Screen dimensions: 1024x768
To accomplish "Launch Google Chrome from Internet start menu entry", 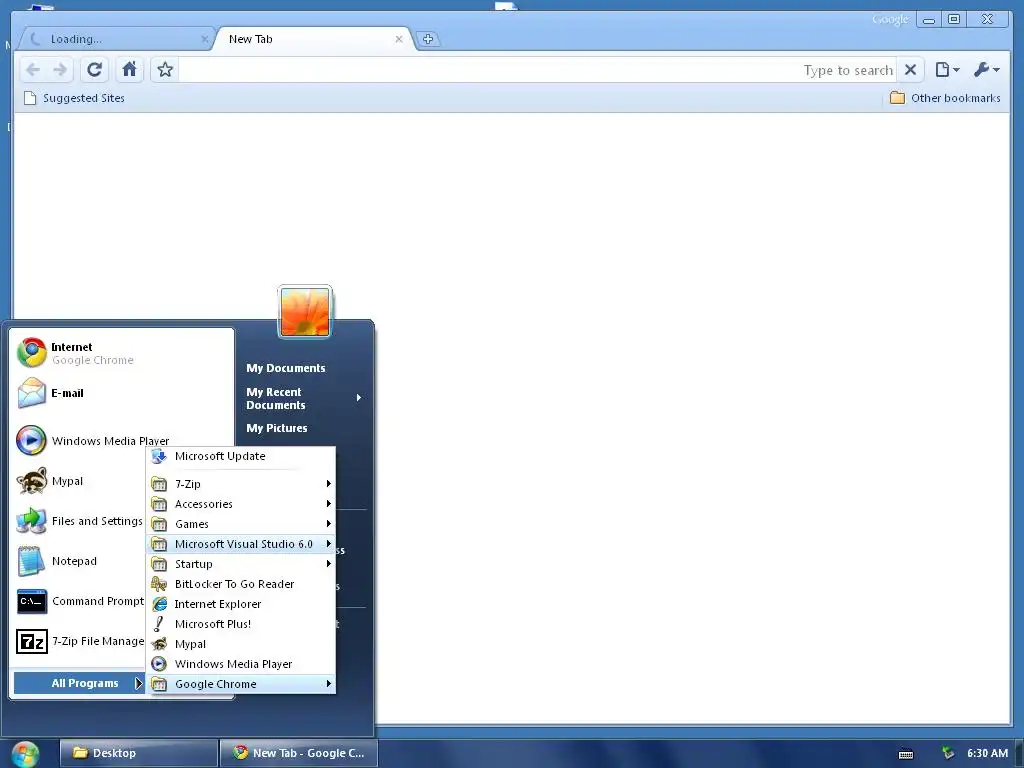I will coord(122,353).
